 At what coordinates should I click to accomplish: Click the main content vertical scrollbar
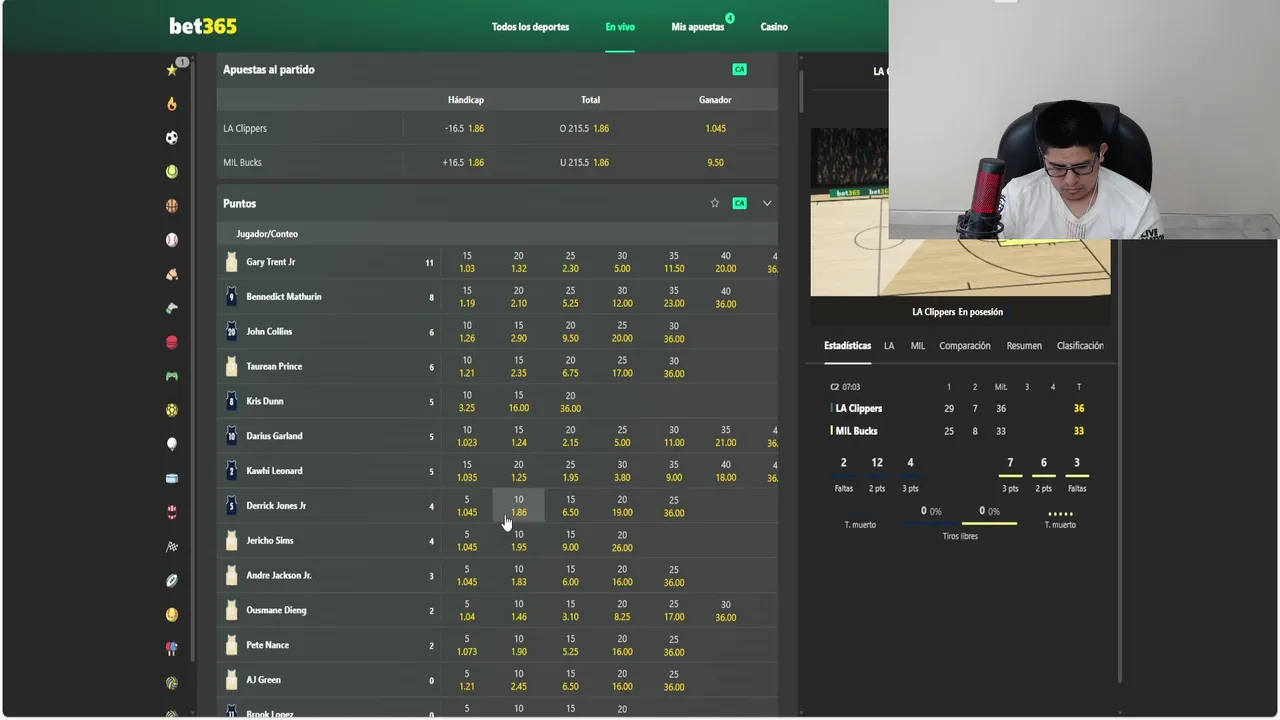click(801, 92)
